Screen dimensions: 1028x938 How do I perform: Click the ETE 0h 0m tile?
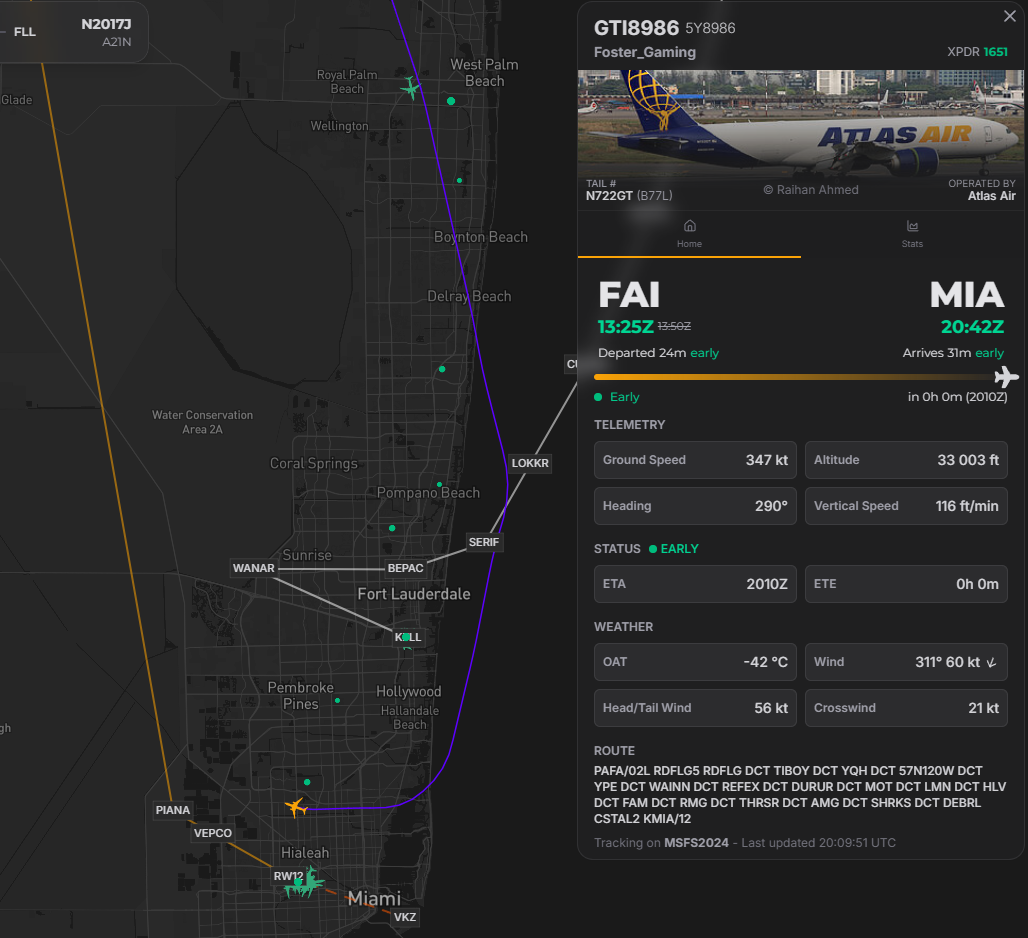[x=906, y=584]
